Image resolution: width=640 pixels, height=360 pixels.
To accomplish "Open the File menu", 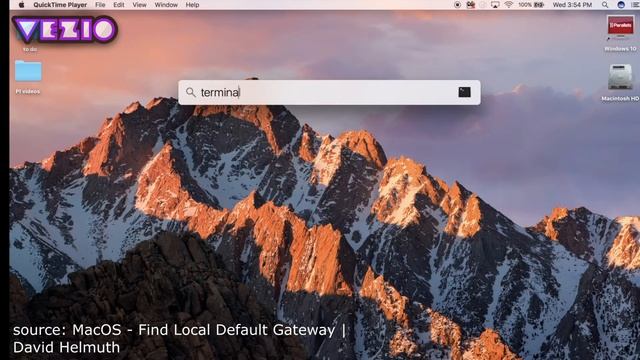I will click(x=100, y=5).
